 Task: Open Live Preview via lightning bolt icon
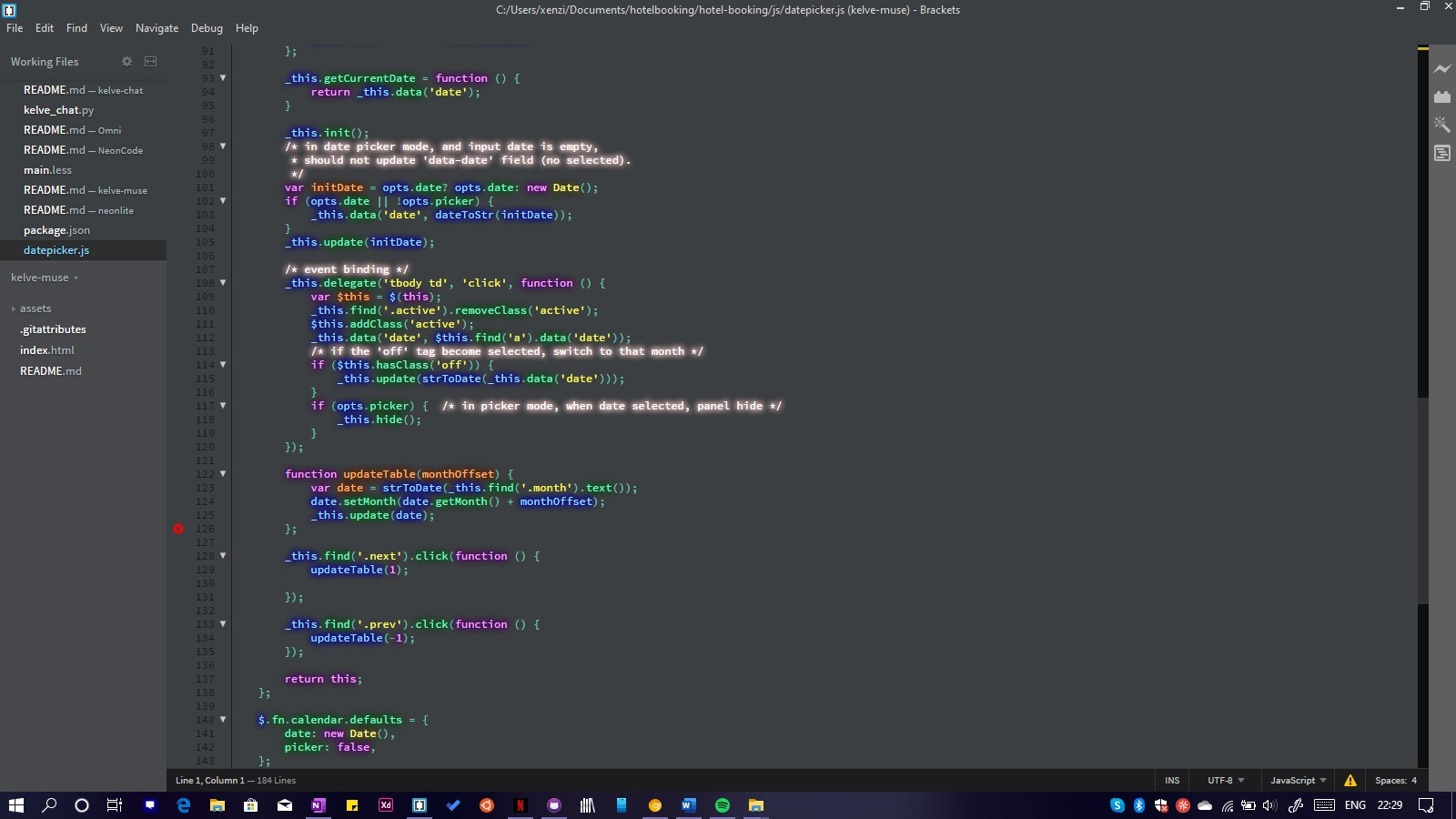click(1442, 68)
